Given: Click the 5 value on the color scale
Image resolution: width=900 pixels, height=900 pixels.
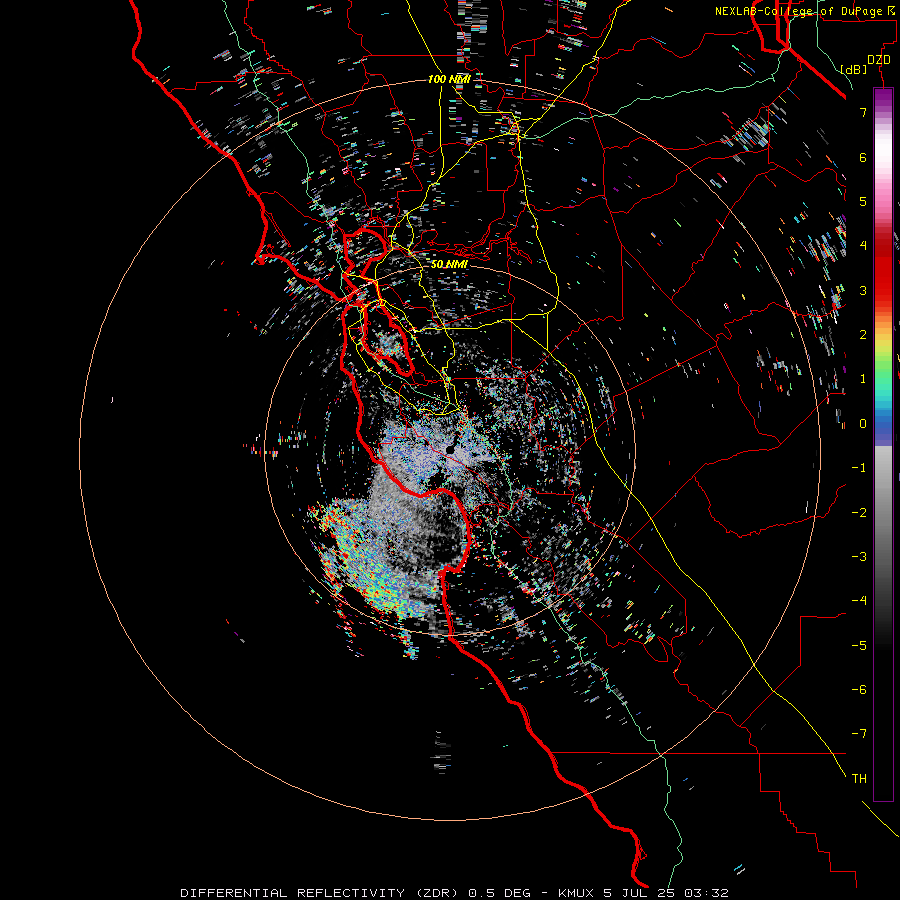Looking at the screenshot, I should pos(863,201).
